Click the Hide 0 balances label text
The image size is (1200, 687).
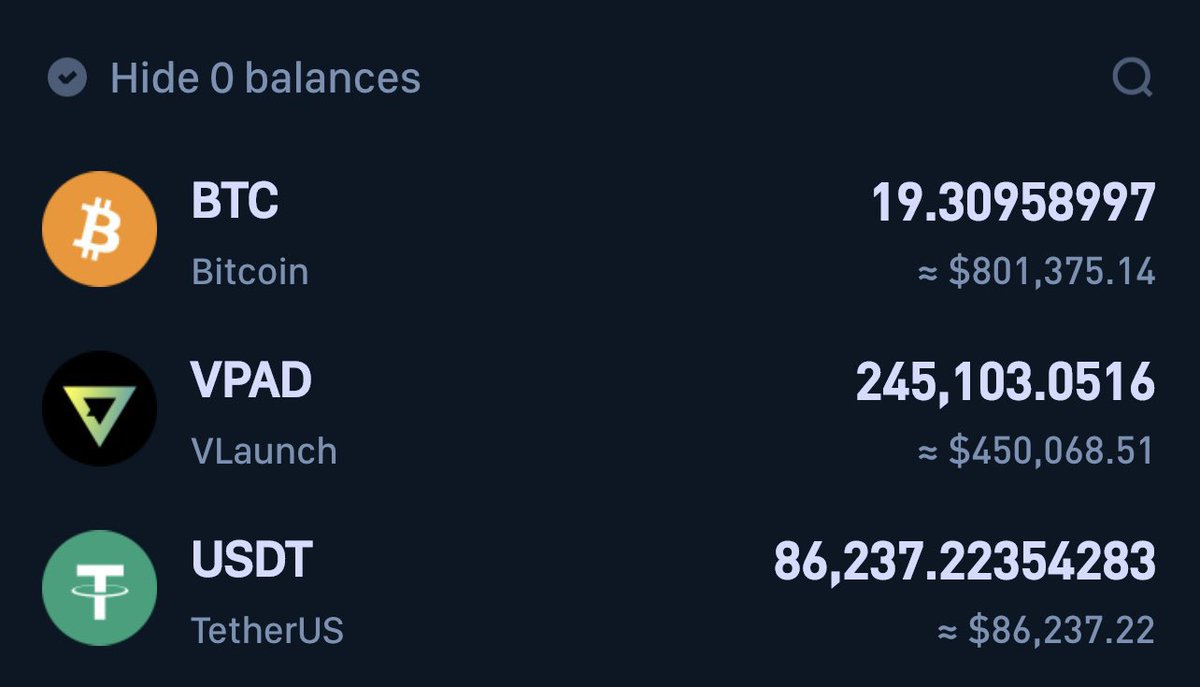click(265, 78)
